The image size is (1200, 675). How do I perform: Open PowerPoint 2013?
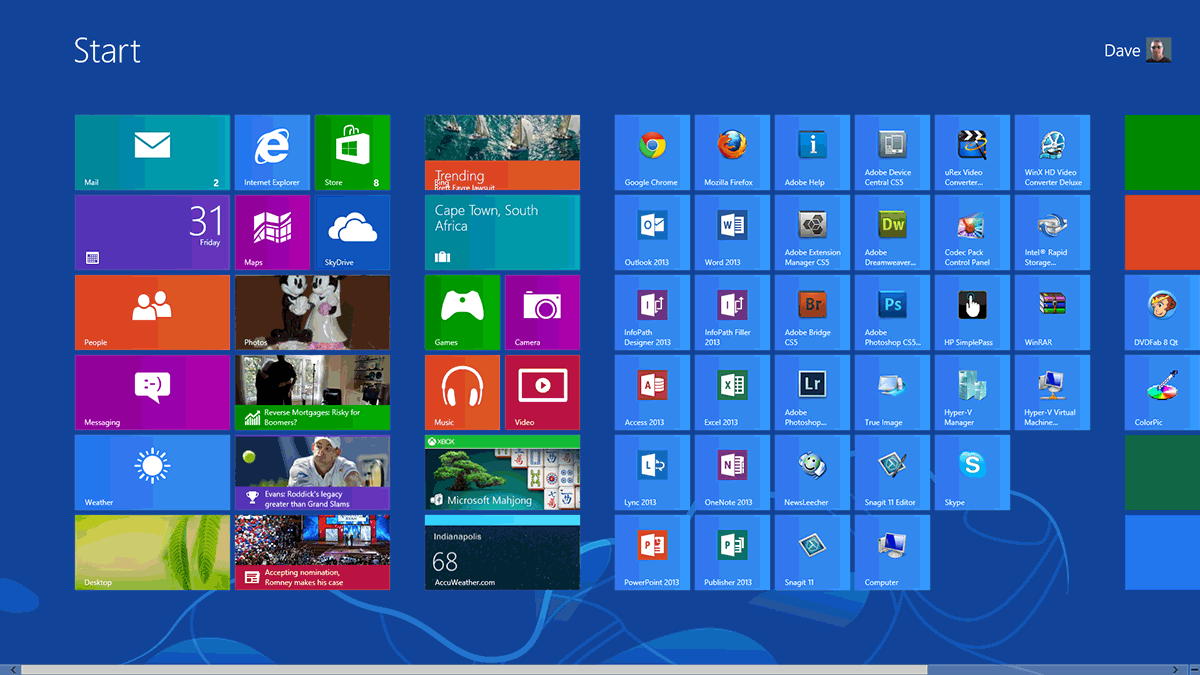click(652, 552)
